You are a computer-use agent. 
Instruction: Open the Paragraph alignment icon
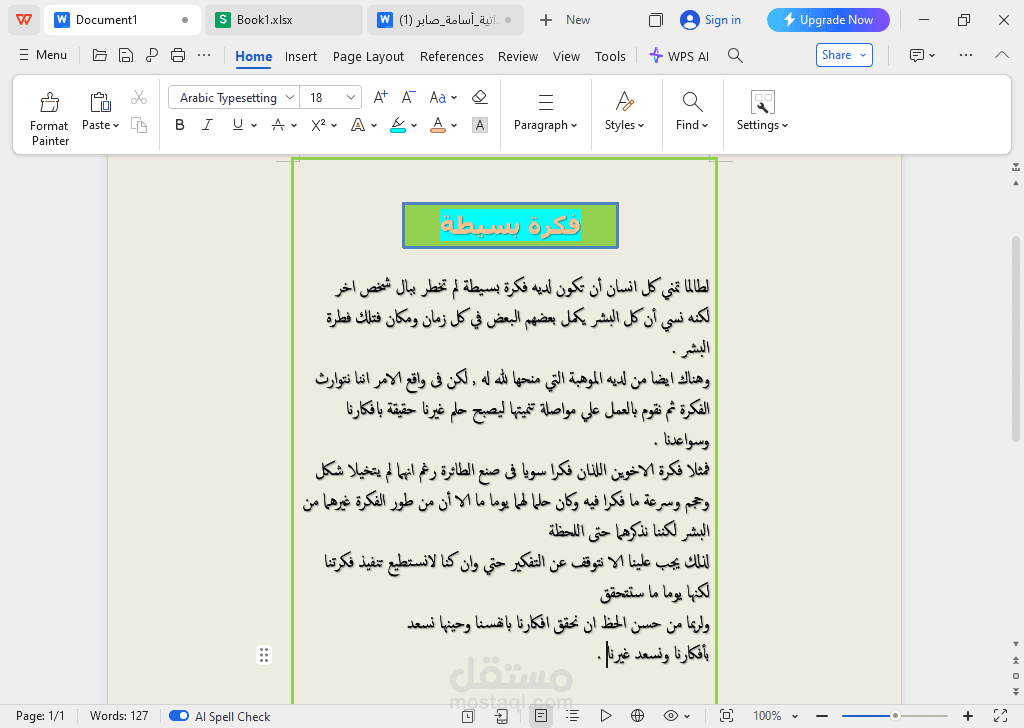pyautogui.click(x=546, y=102)
